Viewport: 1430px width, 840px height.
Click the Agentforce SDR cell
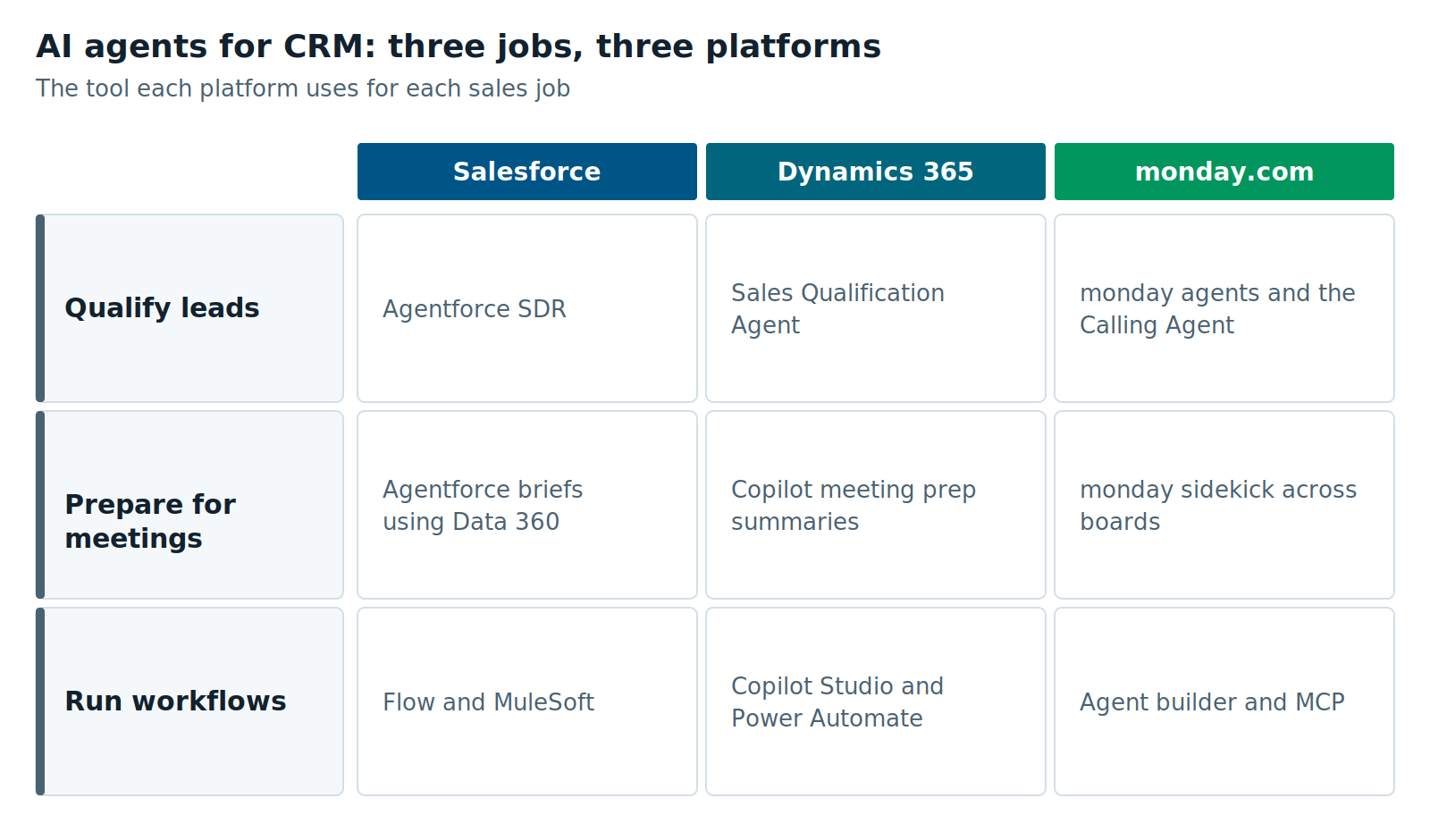[527, 308]
